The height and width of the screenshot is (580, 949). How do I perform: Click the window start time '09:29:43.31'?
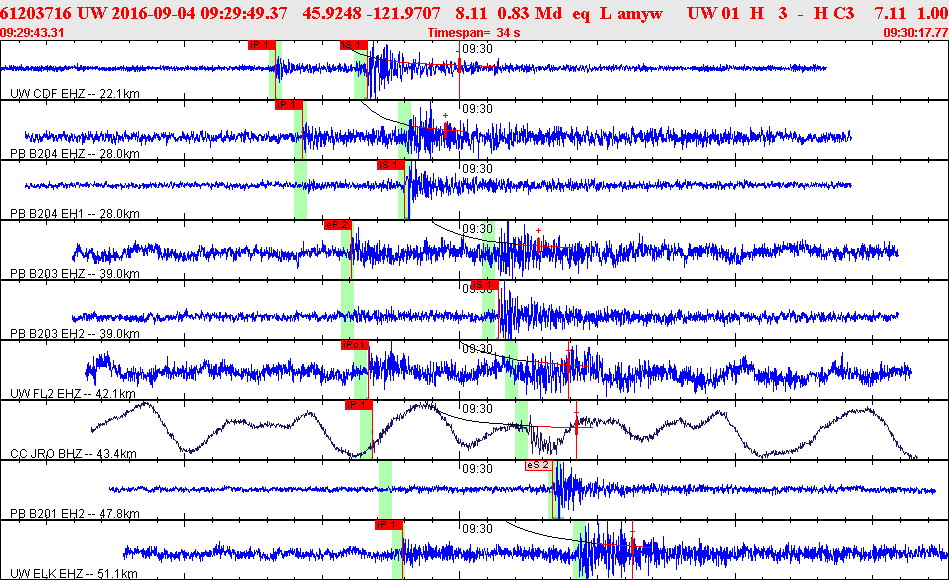coord(32,33)
